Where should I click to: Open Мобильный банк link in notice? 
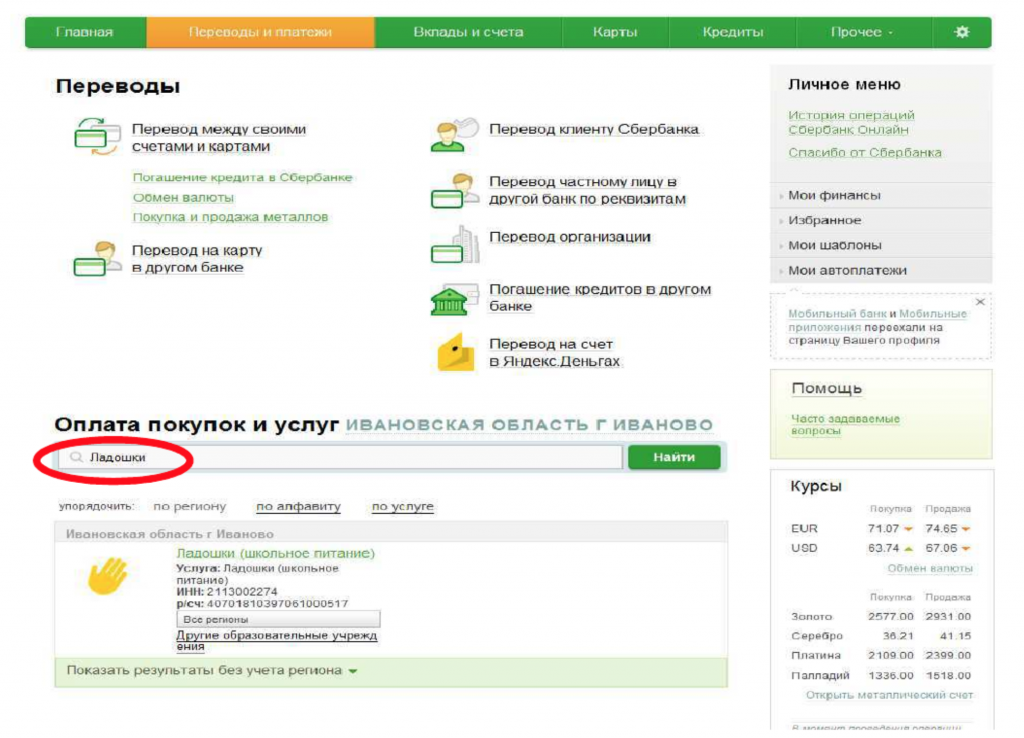coord(837,313)
